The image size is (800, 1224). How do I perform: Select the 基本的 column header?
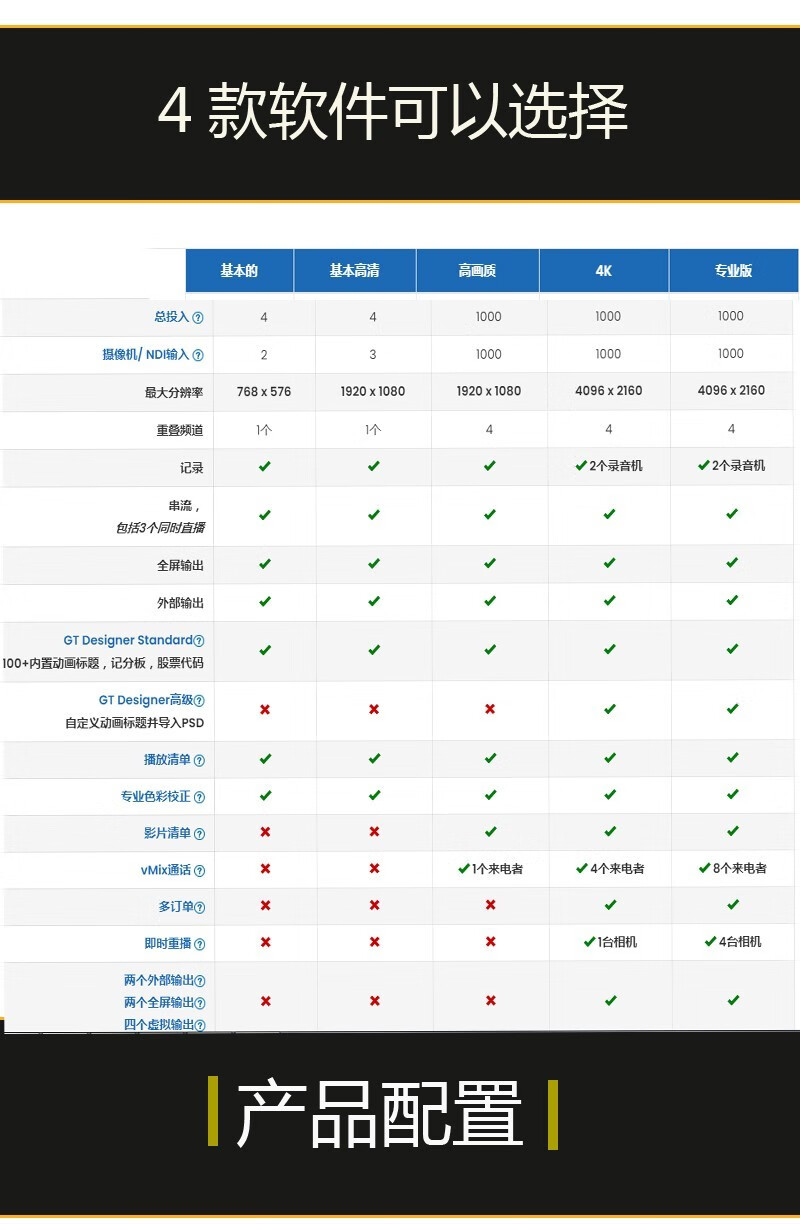coord(239,271)
